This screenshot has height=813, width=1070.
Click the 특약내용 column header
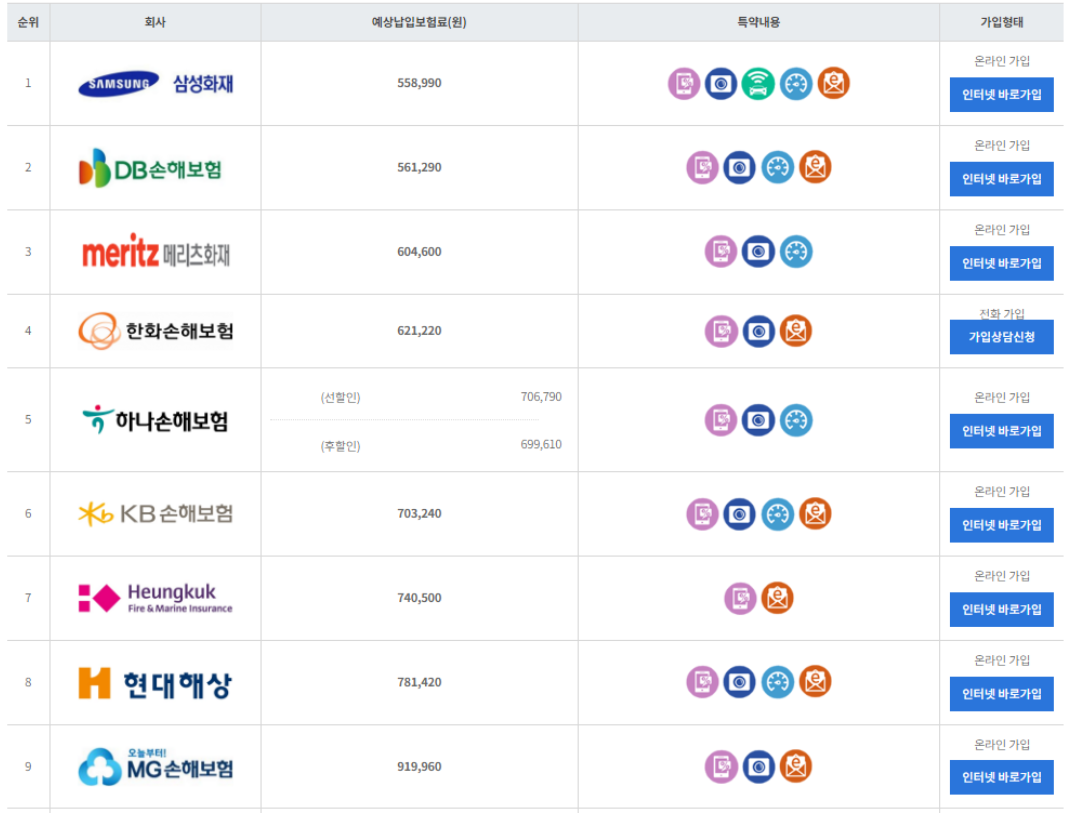point(758,22)
